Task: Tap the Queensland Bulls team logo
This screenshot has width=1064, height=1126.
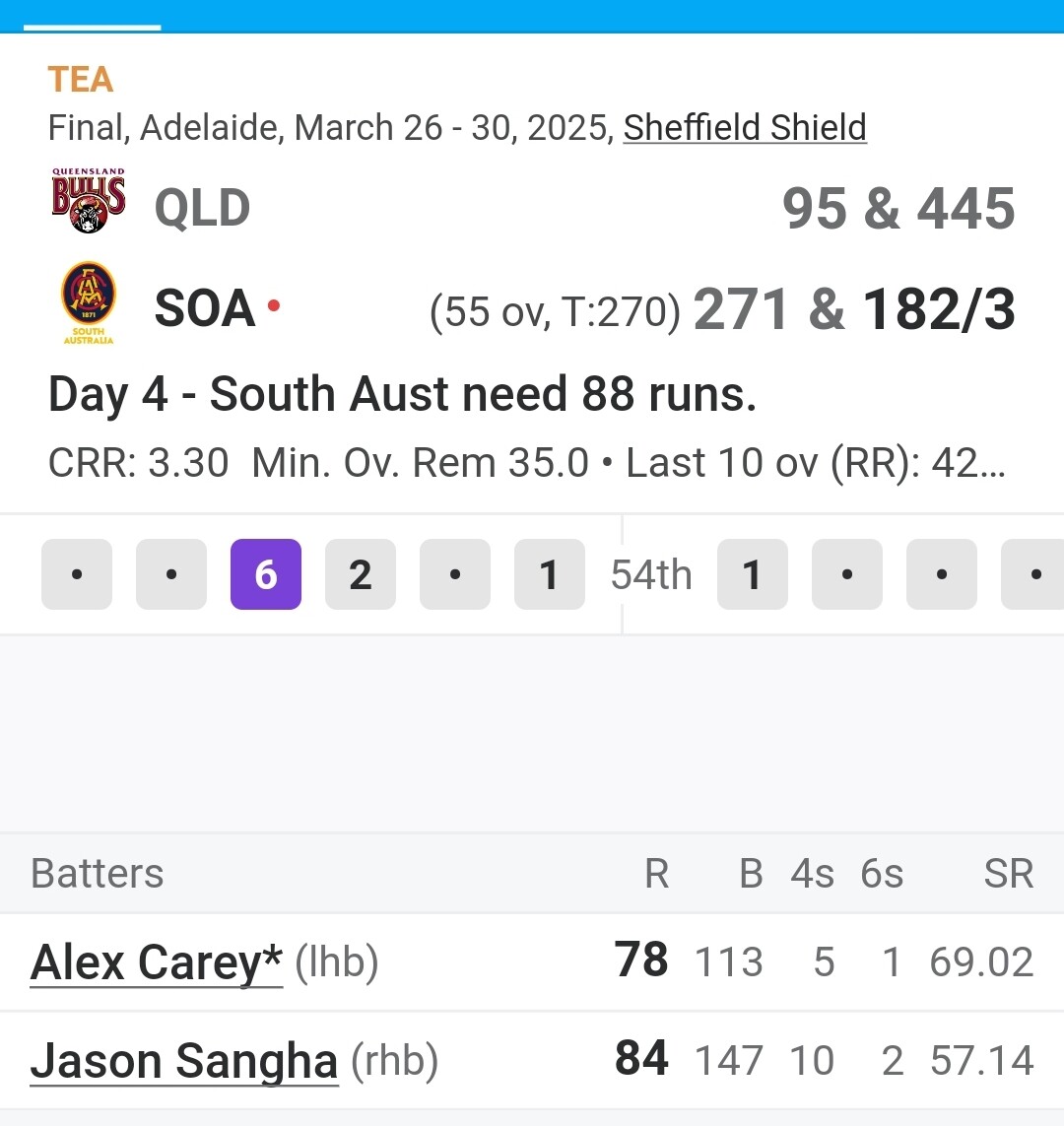Action: coord(89,200)
